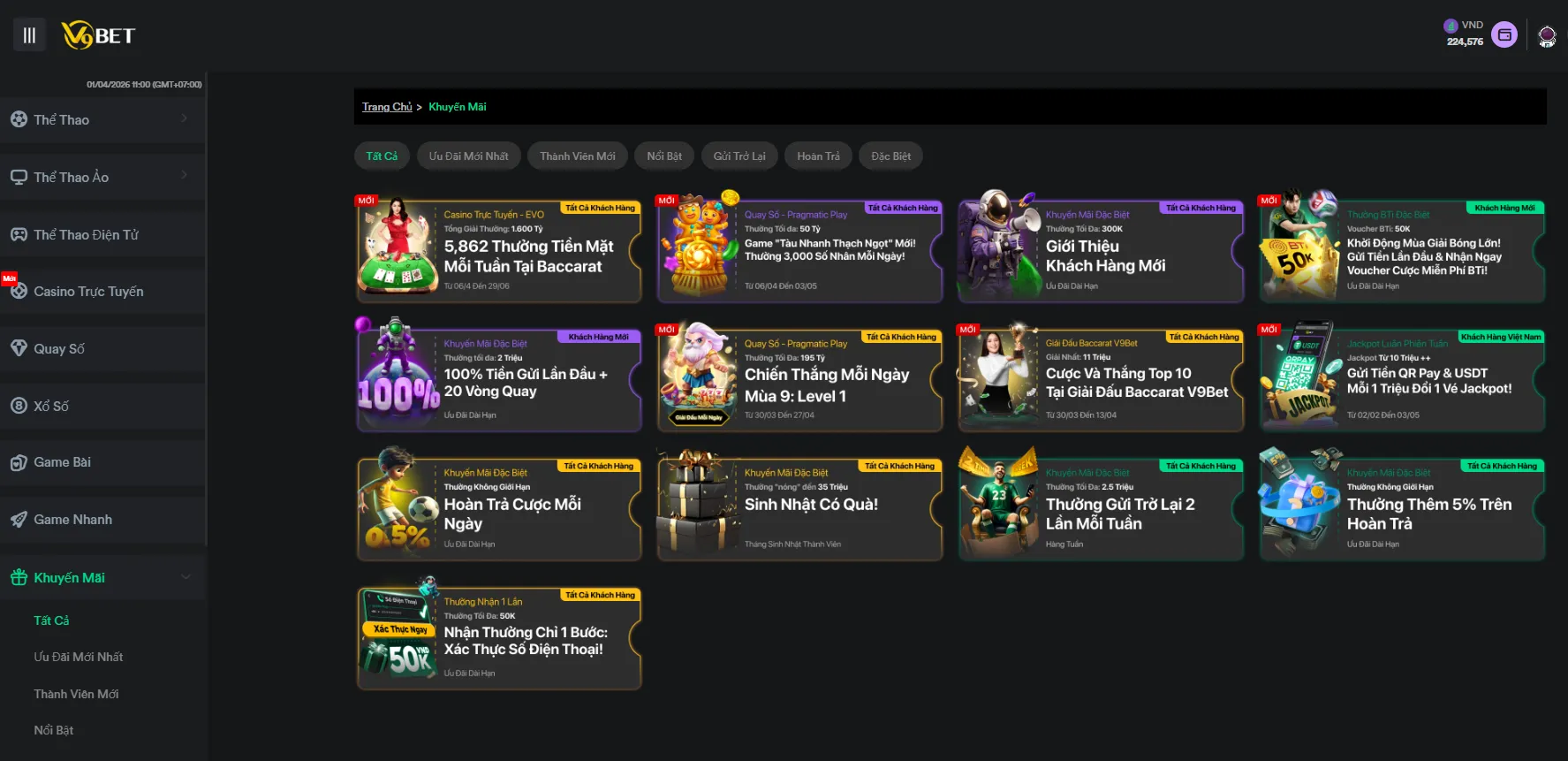The width and height of the screenshot is (1568, 761).
Task: Open Nổi Bật sidebar submenu item
Action: (53, 730)
